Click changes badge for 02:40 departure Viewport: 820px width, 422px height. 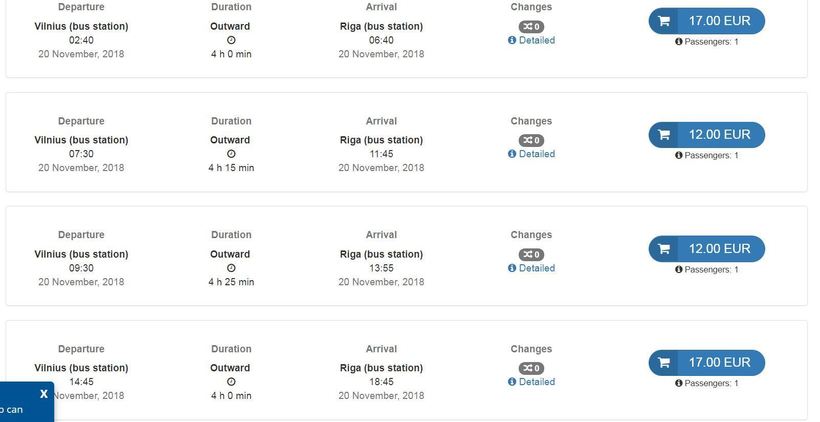[531, 26]
